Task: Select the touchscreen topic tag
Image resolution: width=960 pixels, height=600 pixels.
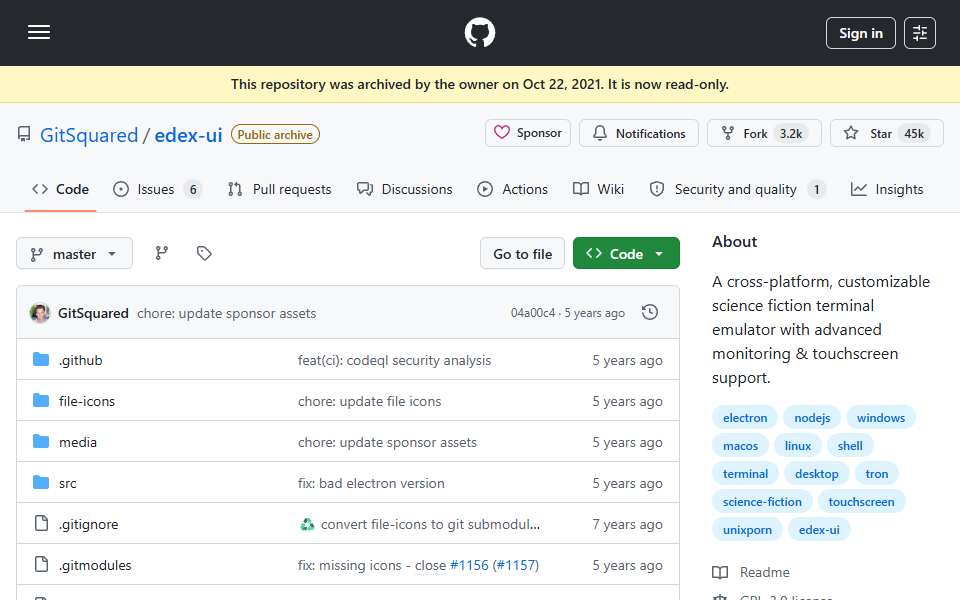Action: 861,502
